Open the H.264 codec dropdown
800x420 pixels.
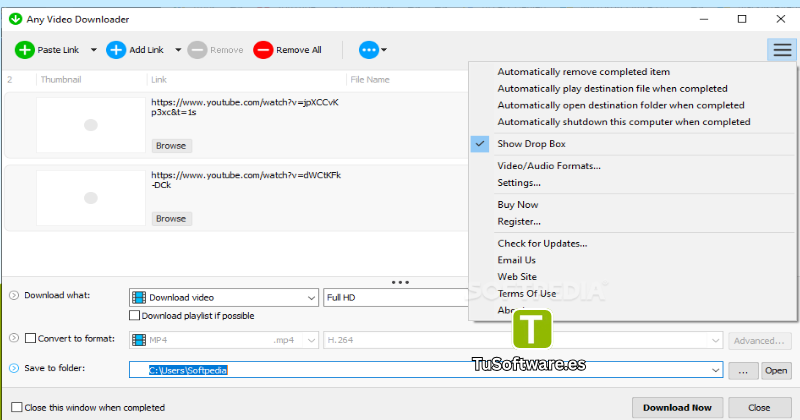click(x=523, y=340)
